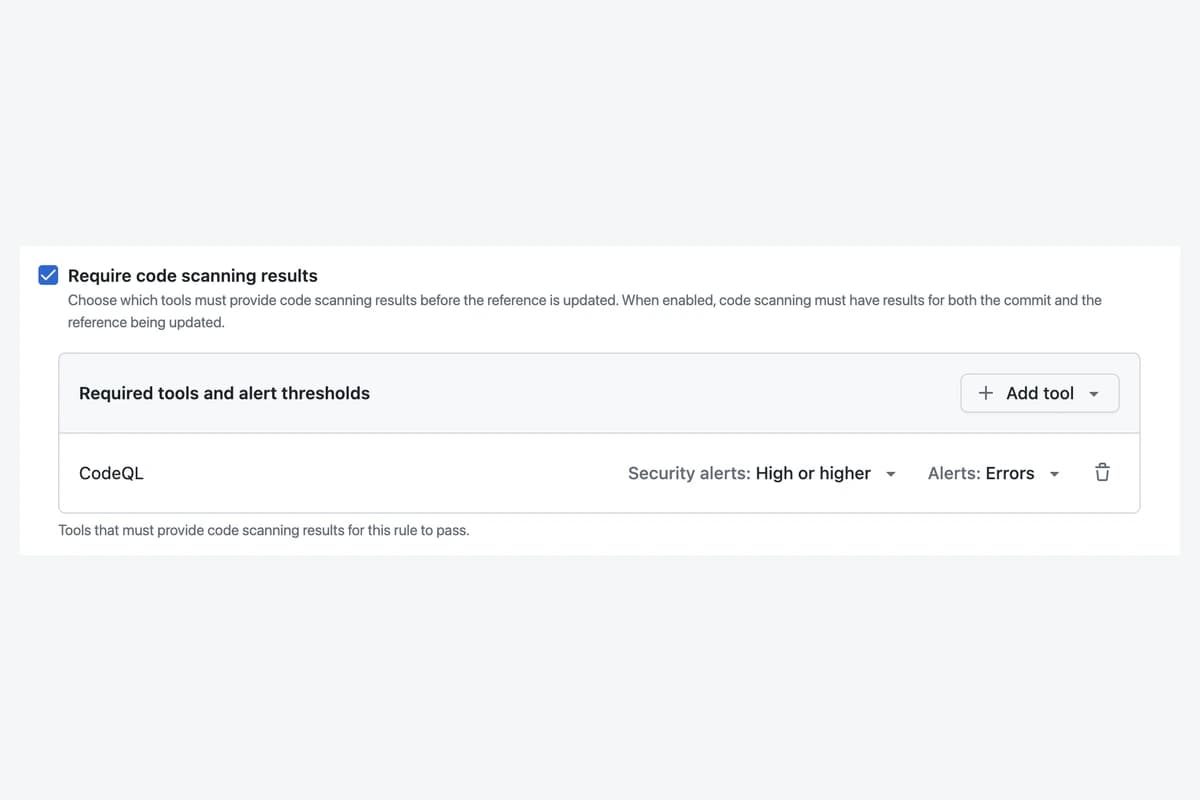Click Required tools and alert thresholds header

coord(224,393)
